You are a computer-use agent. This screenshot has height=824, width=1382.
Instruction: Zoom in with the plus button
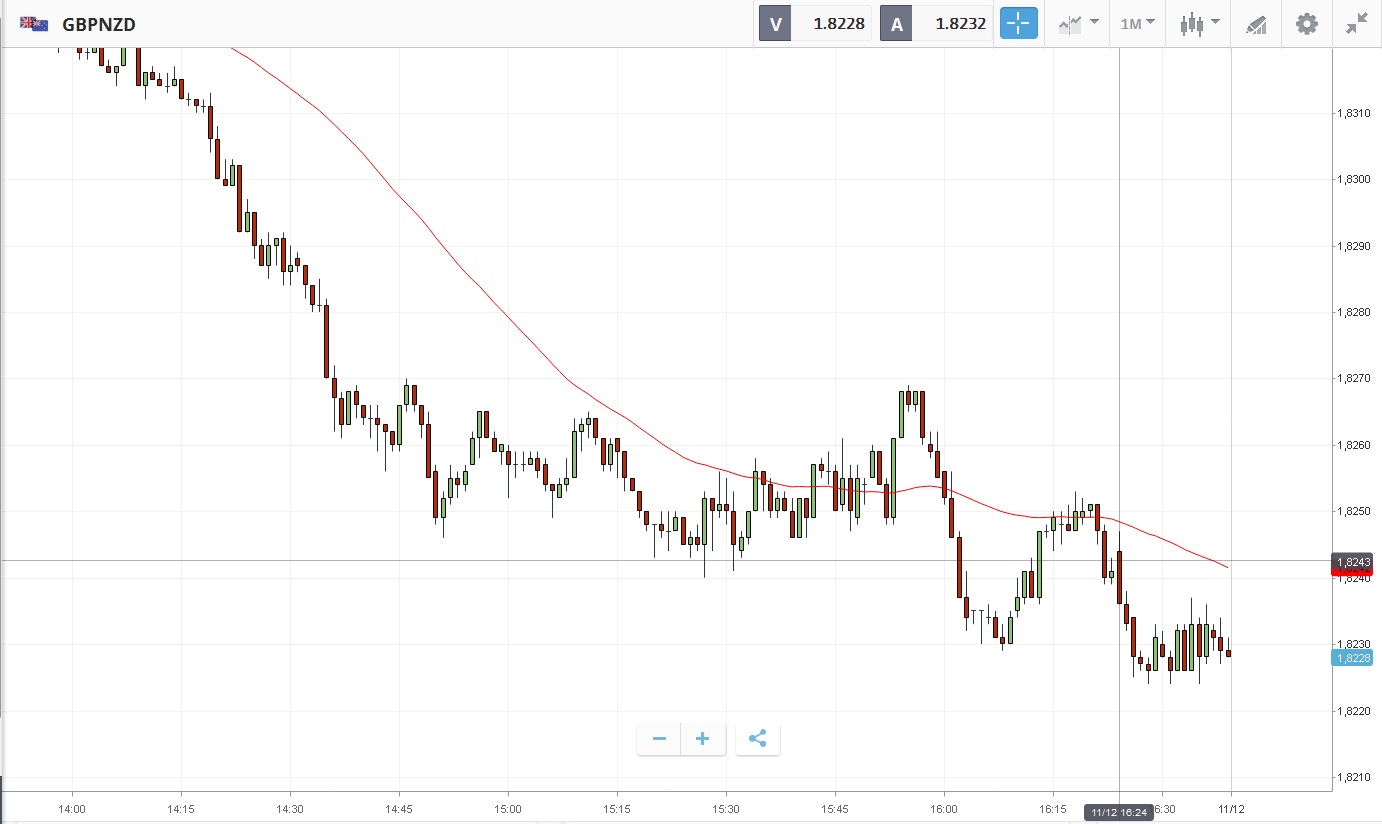coord(703,739)
